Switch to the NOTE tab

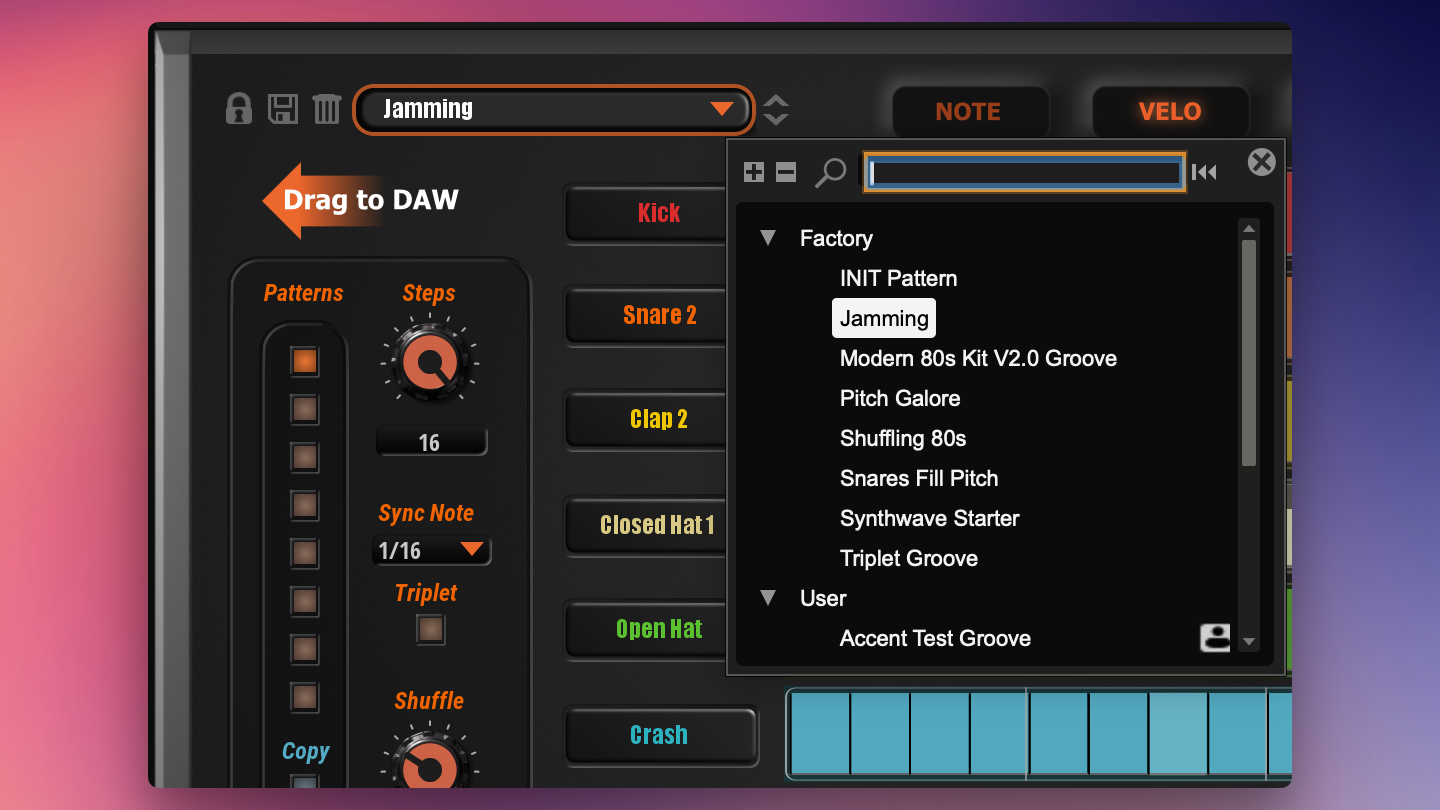[x=968, y=112]
